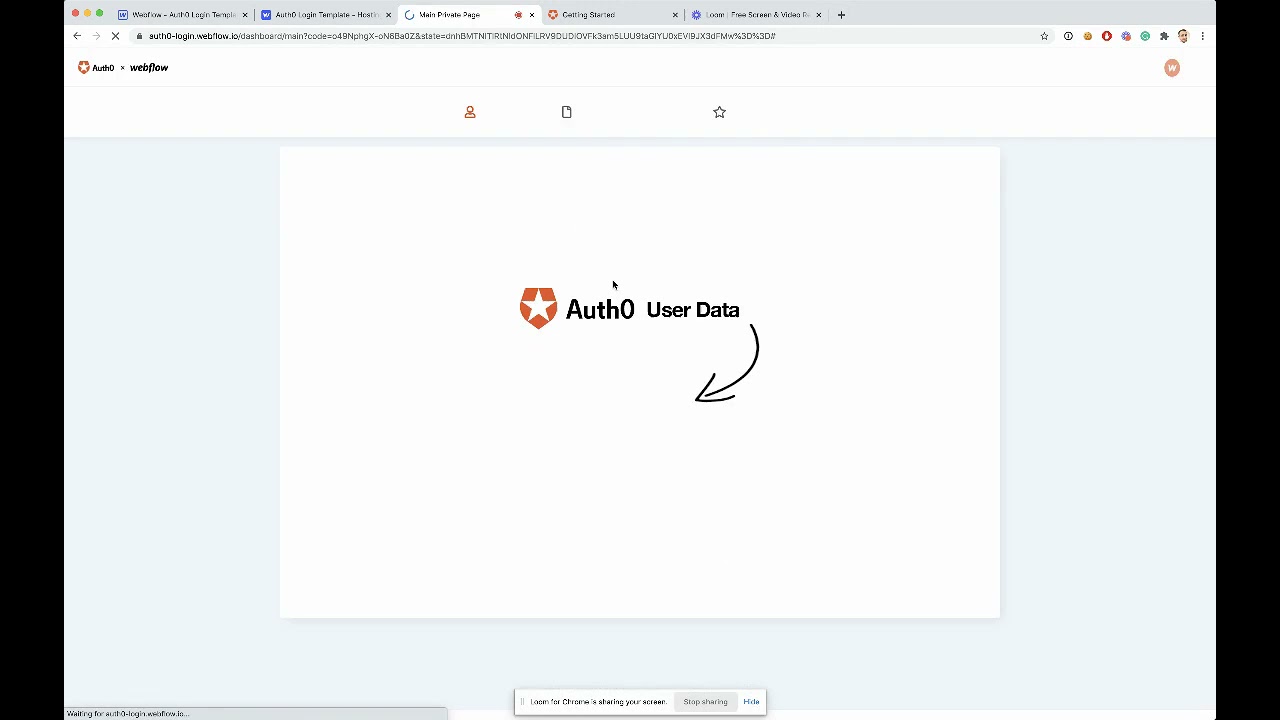
Task: Click the back navigation arrow
Action: (77, 36)
